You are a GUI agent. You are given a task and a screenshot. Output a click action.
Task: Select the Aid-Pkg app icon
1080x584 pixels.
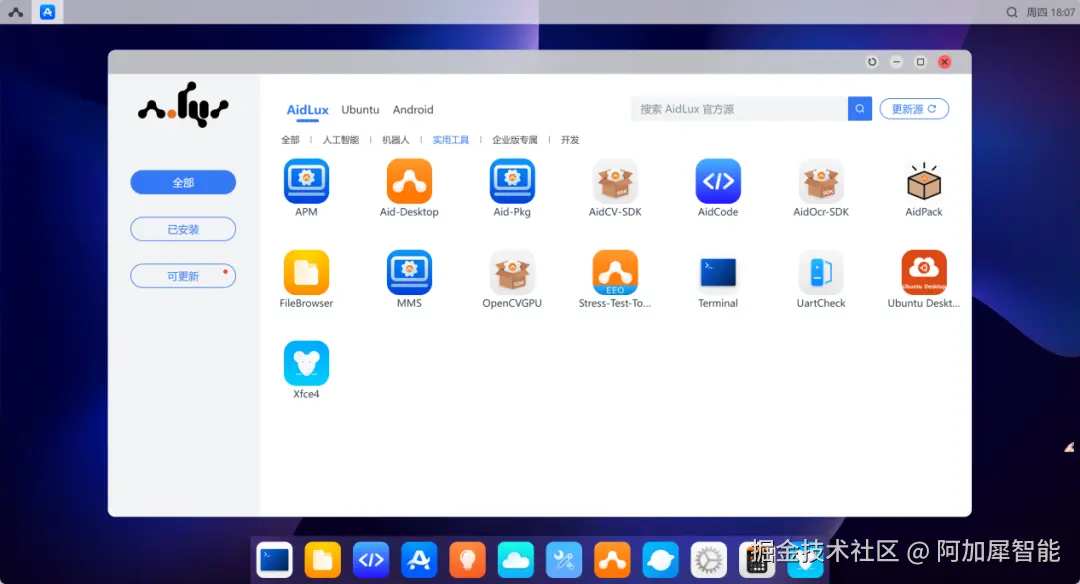(x=512, y=181)
